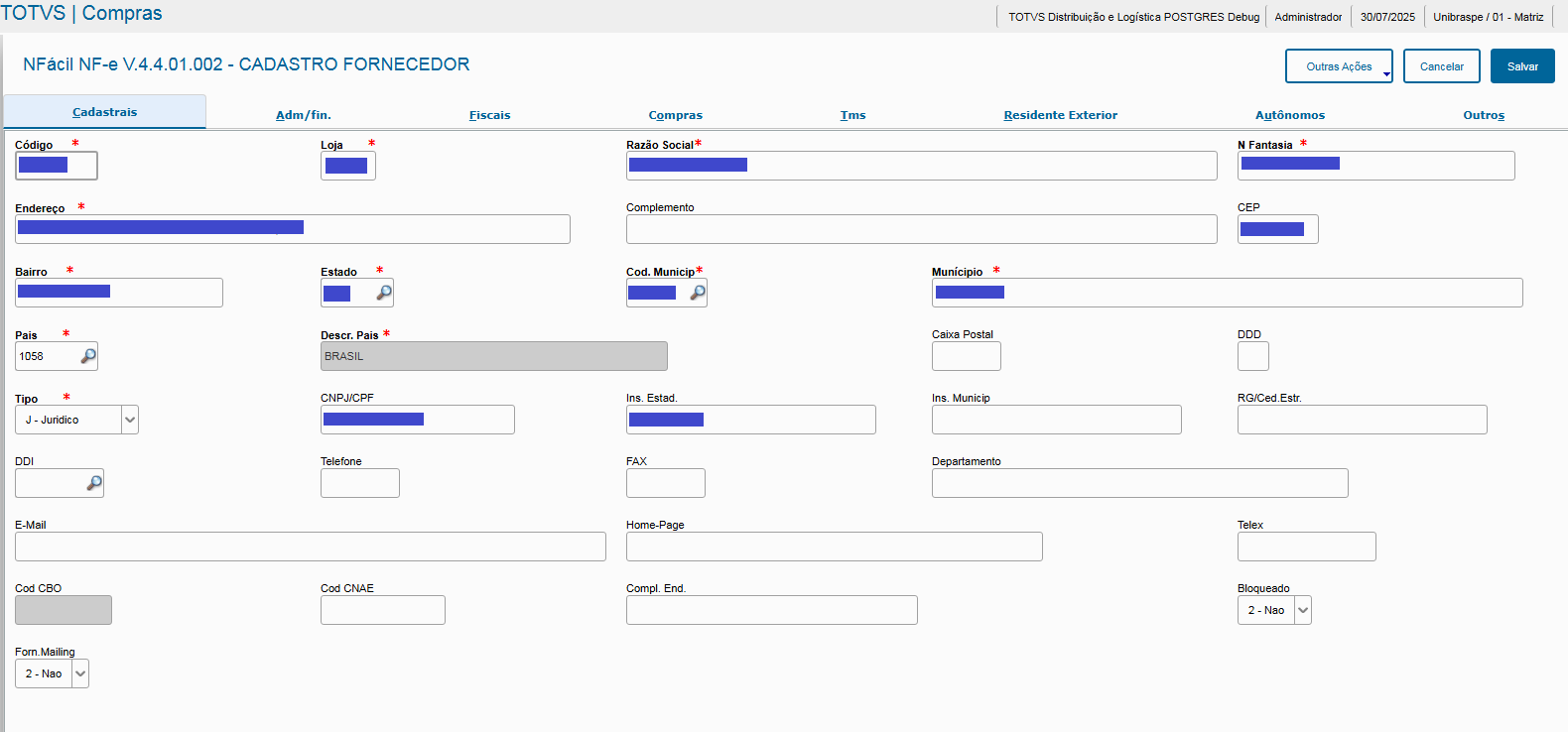Click the Descr. Pais field showing BRASIL
The height and width of the screenshot is (732, 1568).
494,356
